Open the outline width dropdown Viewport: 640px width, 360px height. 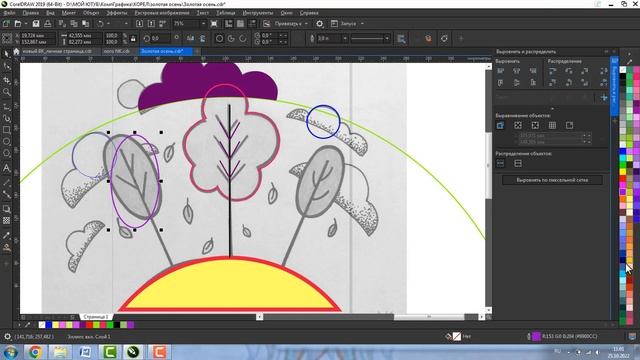pos(345,38)
